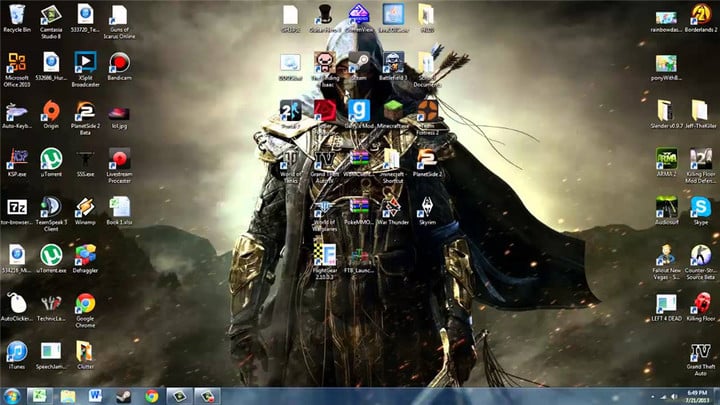Open Steam from the taskbar
This screenshot has height=405, width=720.
(x=123, y=396)
